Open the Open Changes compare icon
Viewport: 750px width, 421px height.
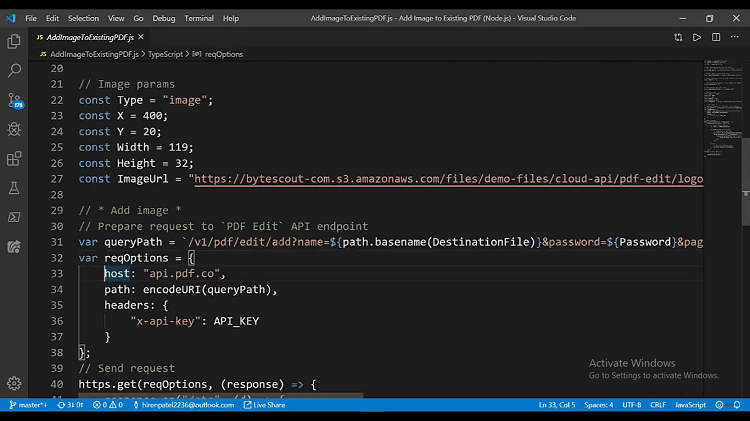point(677,38)
